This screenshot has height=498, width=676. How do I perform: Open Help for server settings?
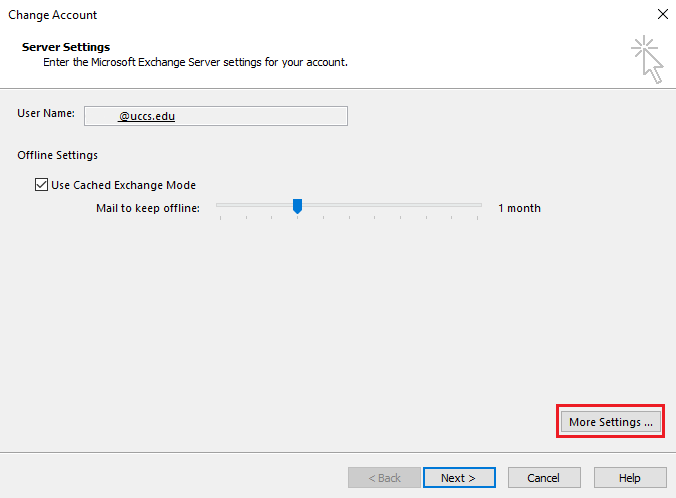point(630,478)
